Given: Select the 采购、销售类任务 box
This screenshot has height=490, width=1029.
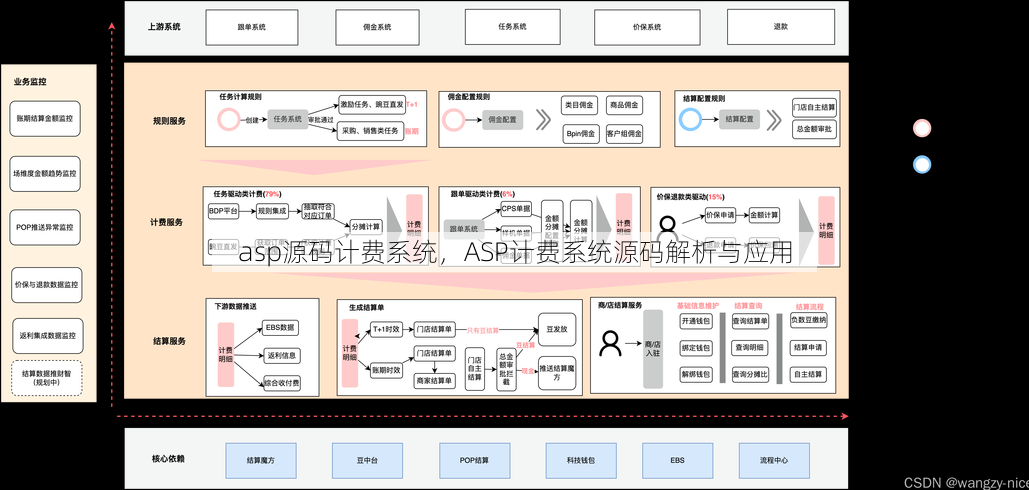Looking at the screenshot, I should pos(371,131).
